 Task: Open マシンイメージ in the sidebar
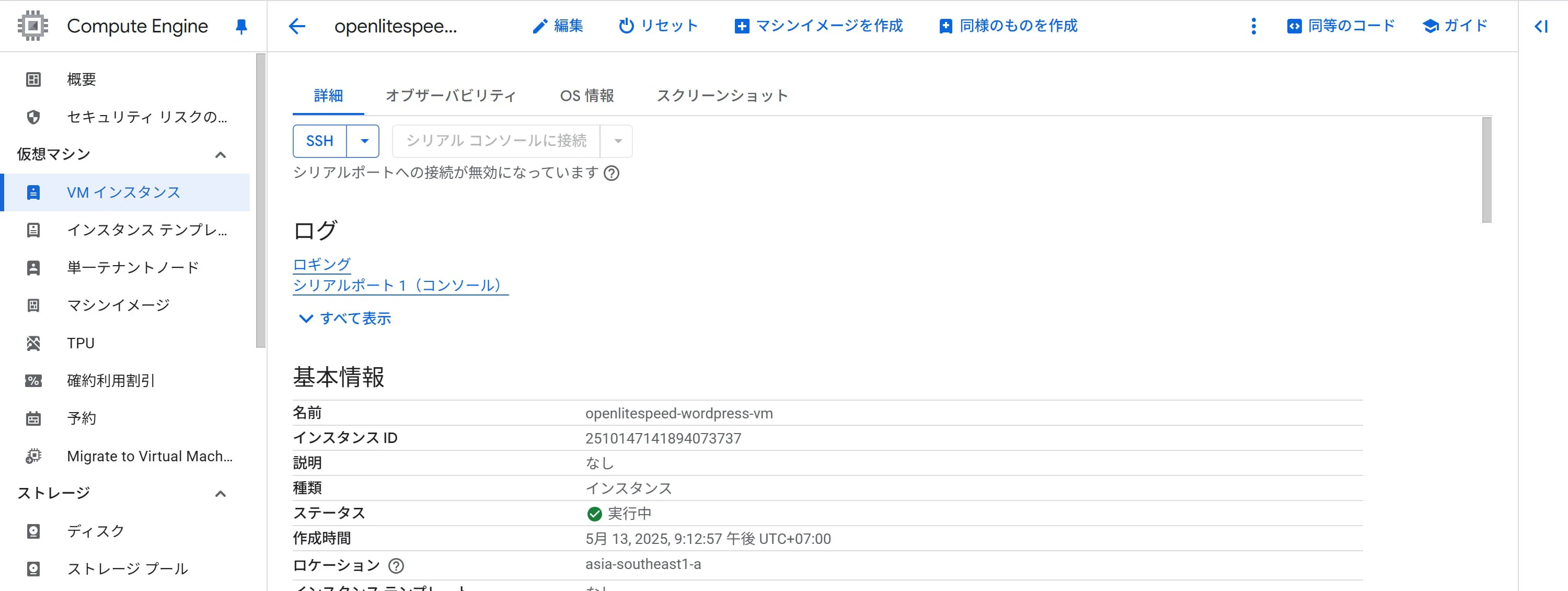[x=118, y=305]
